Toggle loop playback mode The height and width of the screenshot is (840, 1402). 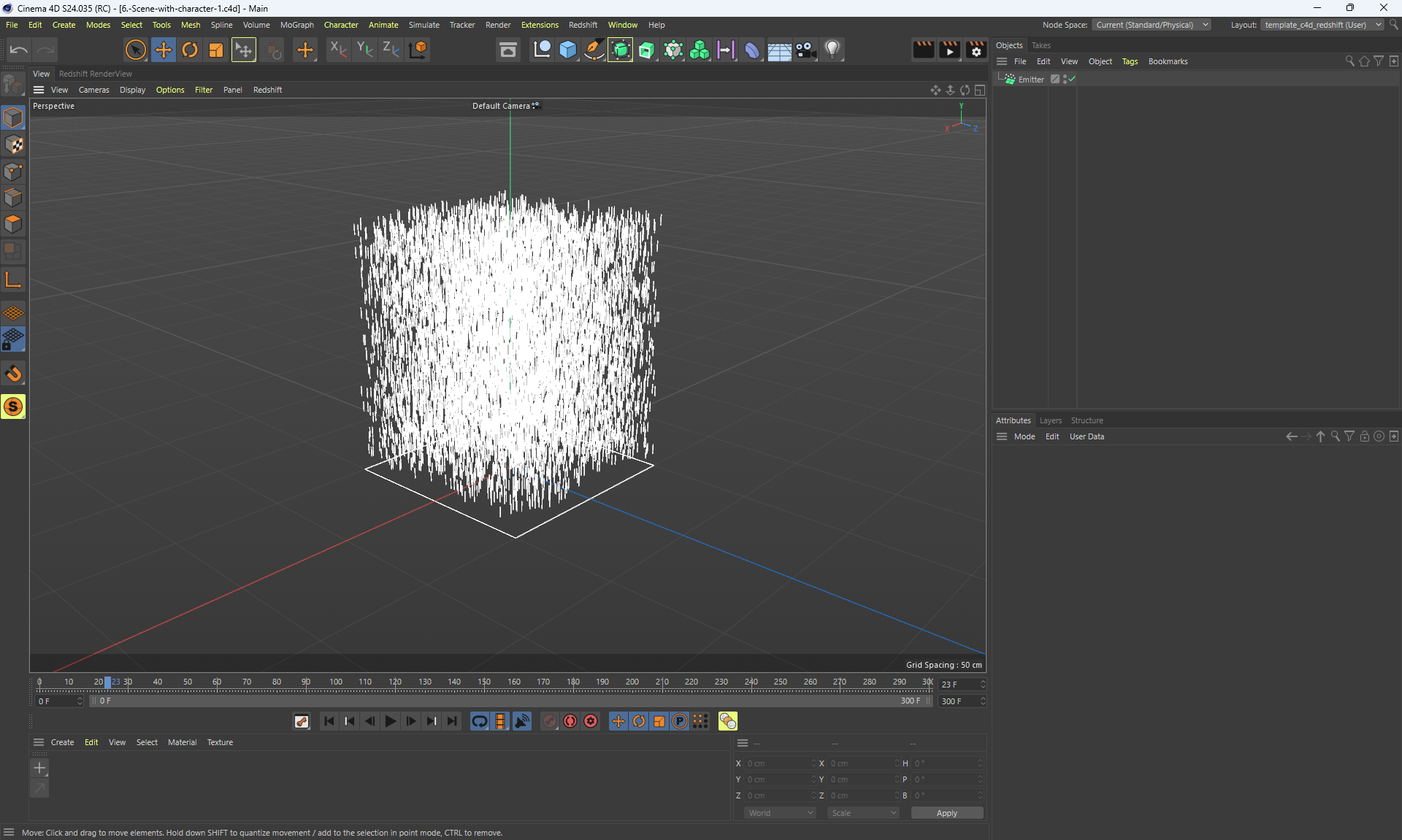tap(480, 721)
